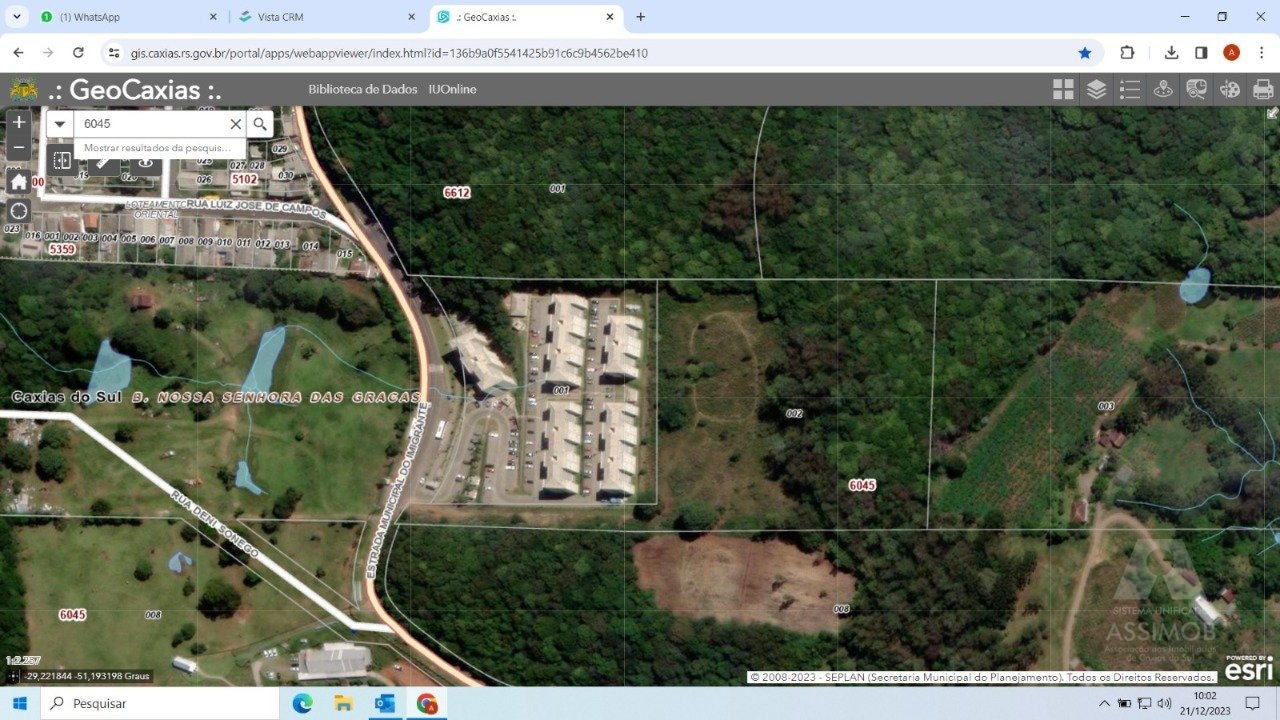Open the Biblioteca de Dados menu
This screenshot has width=1280, height=720.
tap(362, 89)
